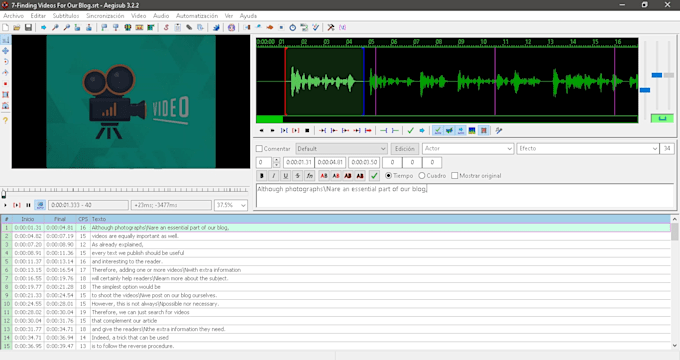This screenshot has width=680, height=360.
Task: Select the Cuadro radio button
Action: coord(422,176)
